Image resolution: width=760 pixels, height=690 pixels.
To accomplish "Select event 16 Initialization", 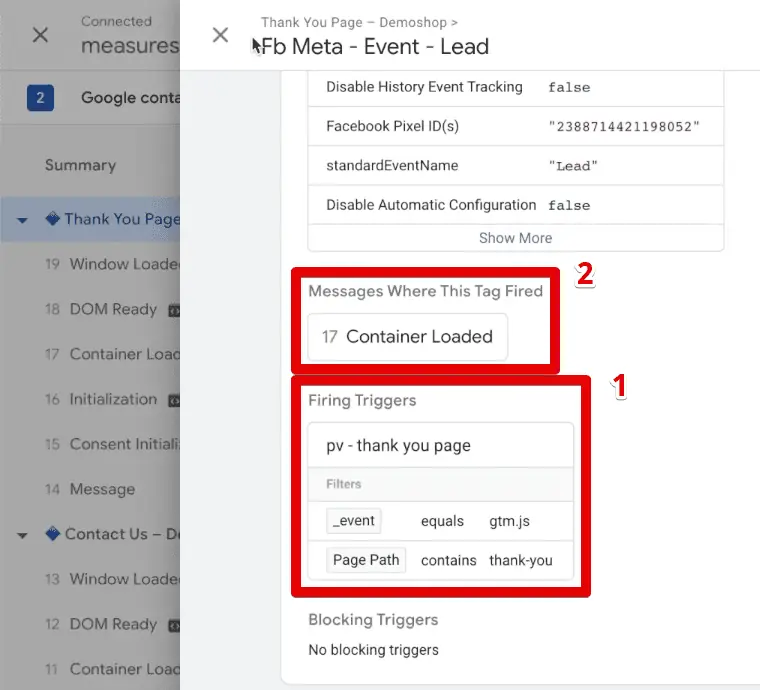I will (x=101, y=399).
